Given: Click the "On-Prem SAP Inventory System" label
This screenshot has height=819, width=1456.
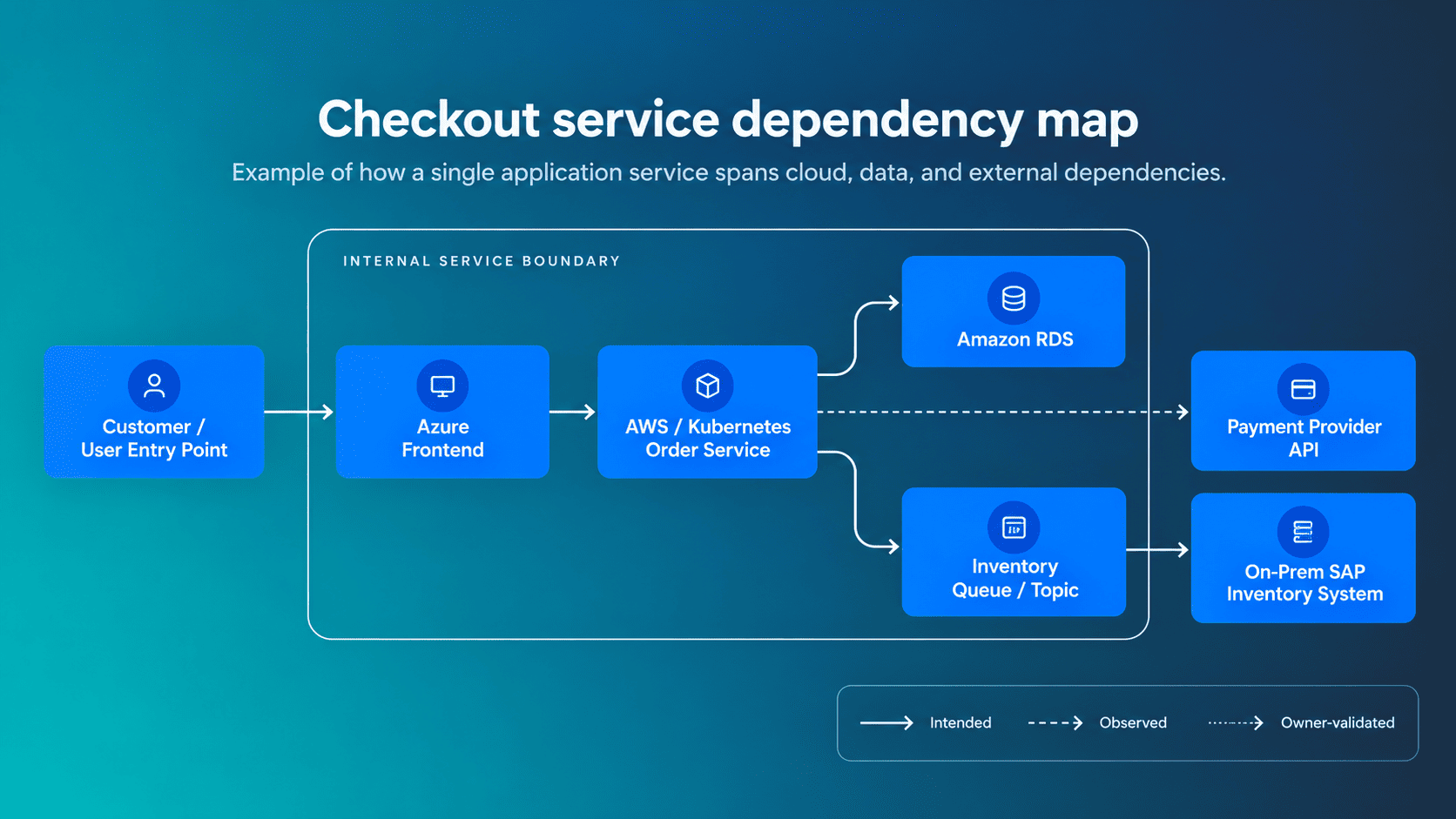Looking at the screenshot, I should pos(1304,583).
